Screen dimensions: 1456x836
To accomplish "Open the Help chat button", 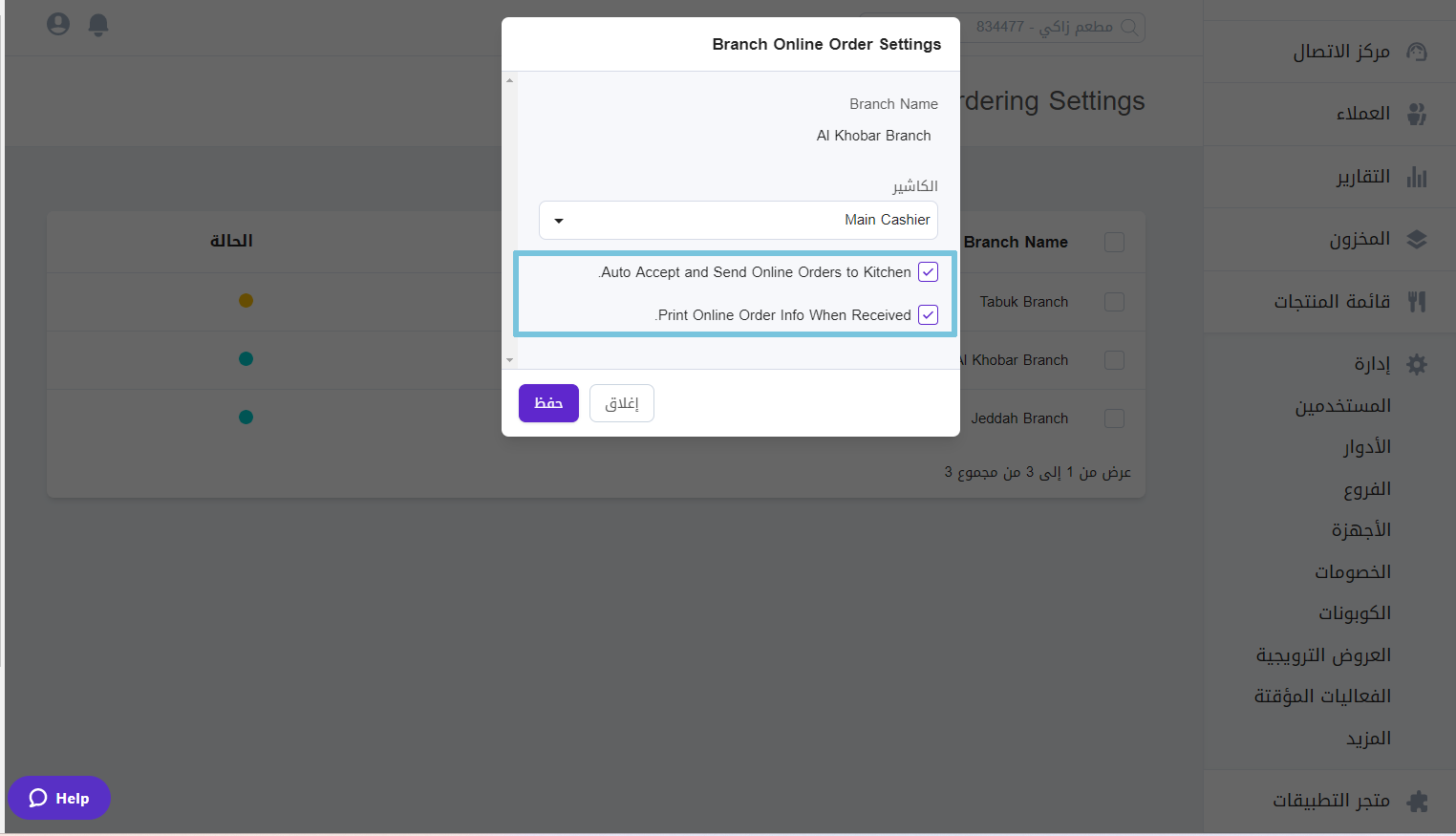I will click(x=59, y=798).
